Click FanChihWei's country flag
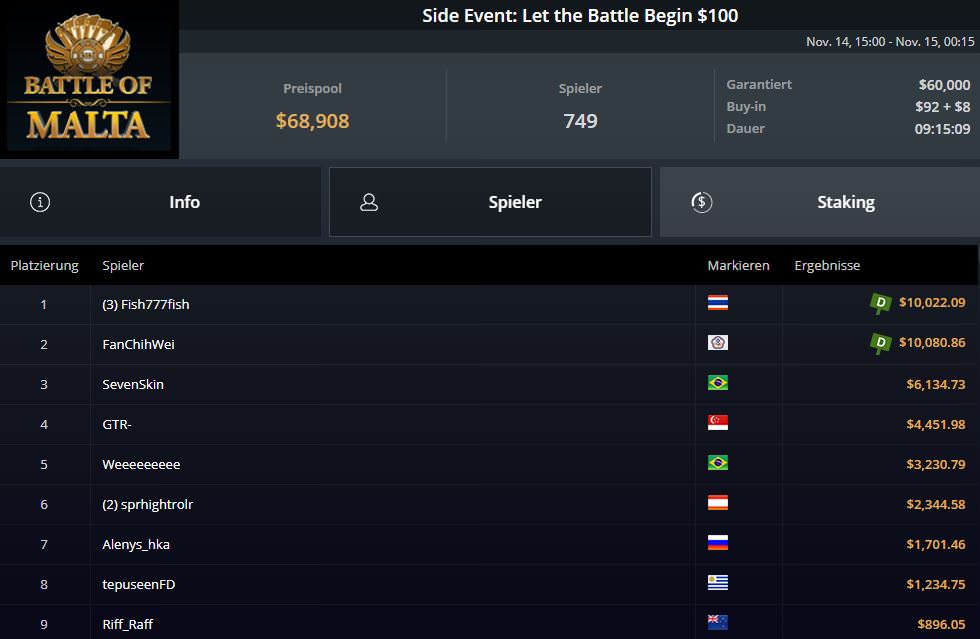 pyautogui.click(x=717, y=343)
